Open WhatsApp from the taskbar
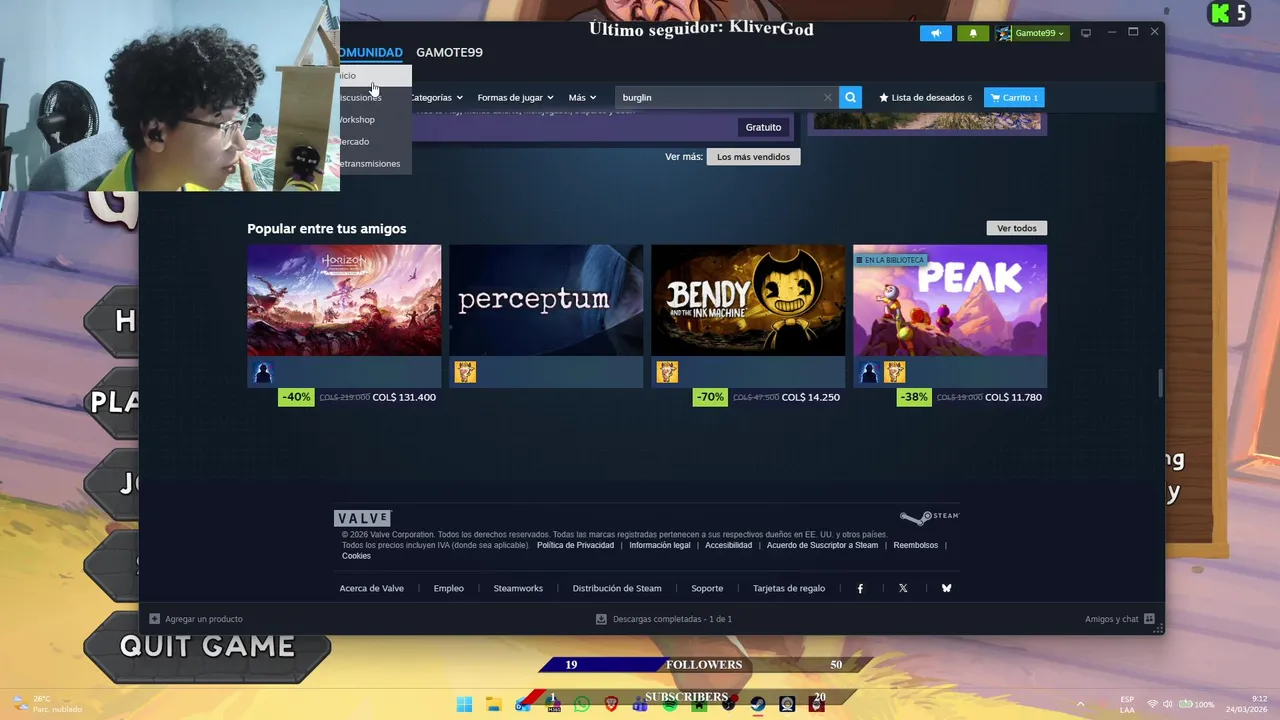Screen dimensions: 1280x720 [582, 704]
